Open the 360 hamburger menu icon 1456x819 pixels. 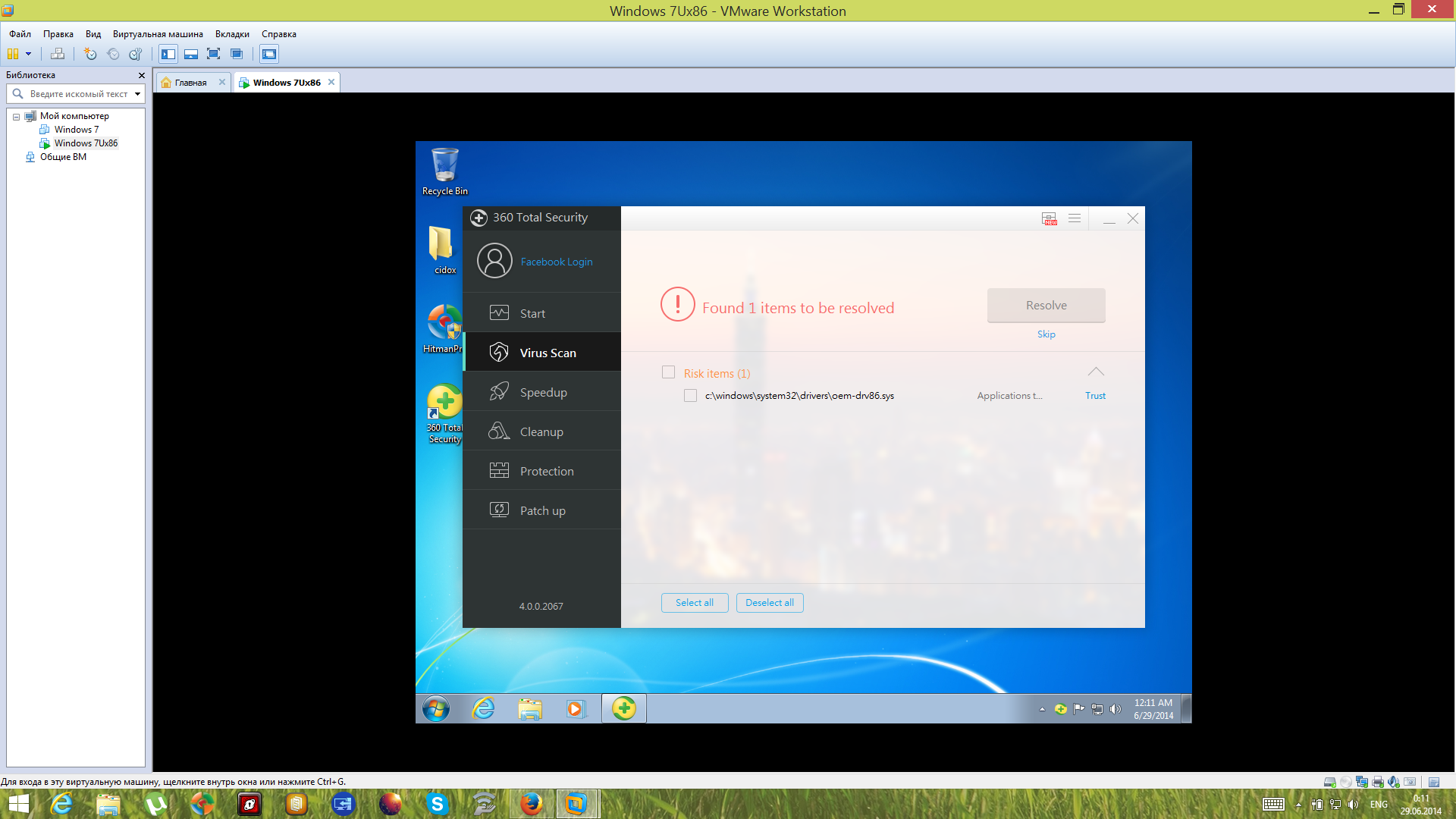pyautogui.click(x=1075, y=218)
